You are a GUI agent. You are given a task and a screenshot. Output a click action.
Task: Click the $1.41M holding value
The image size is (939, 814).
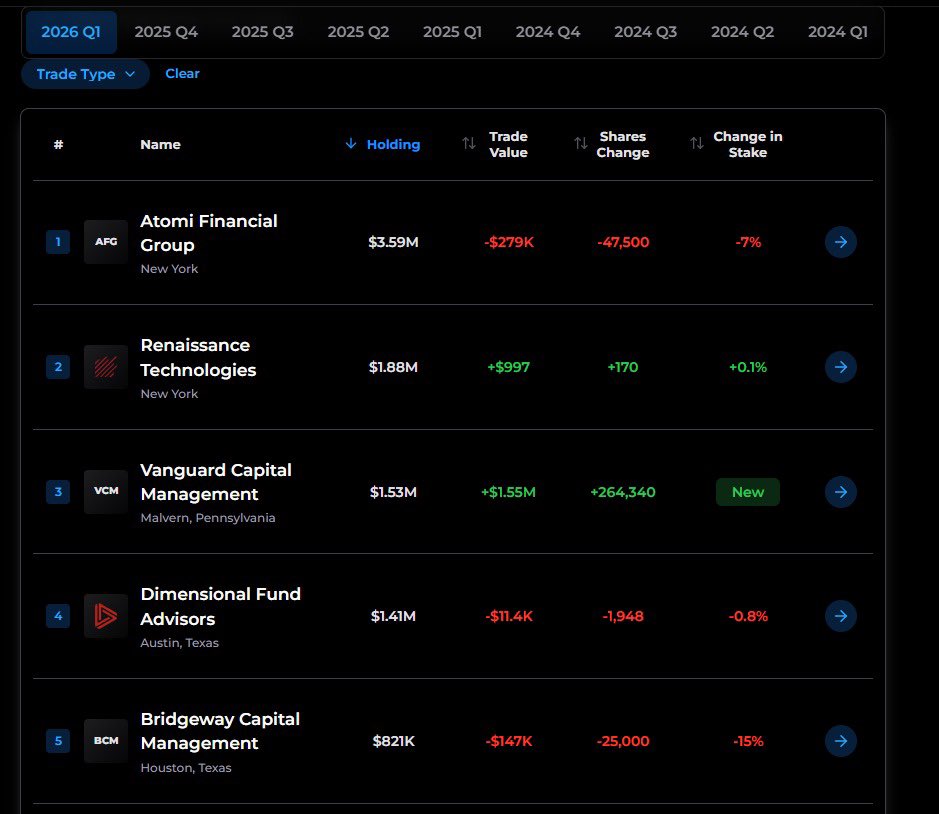[393, 616]
